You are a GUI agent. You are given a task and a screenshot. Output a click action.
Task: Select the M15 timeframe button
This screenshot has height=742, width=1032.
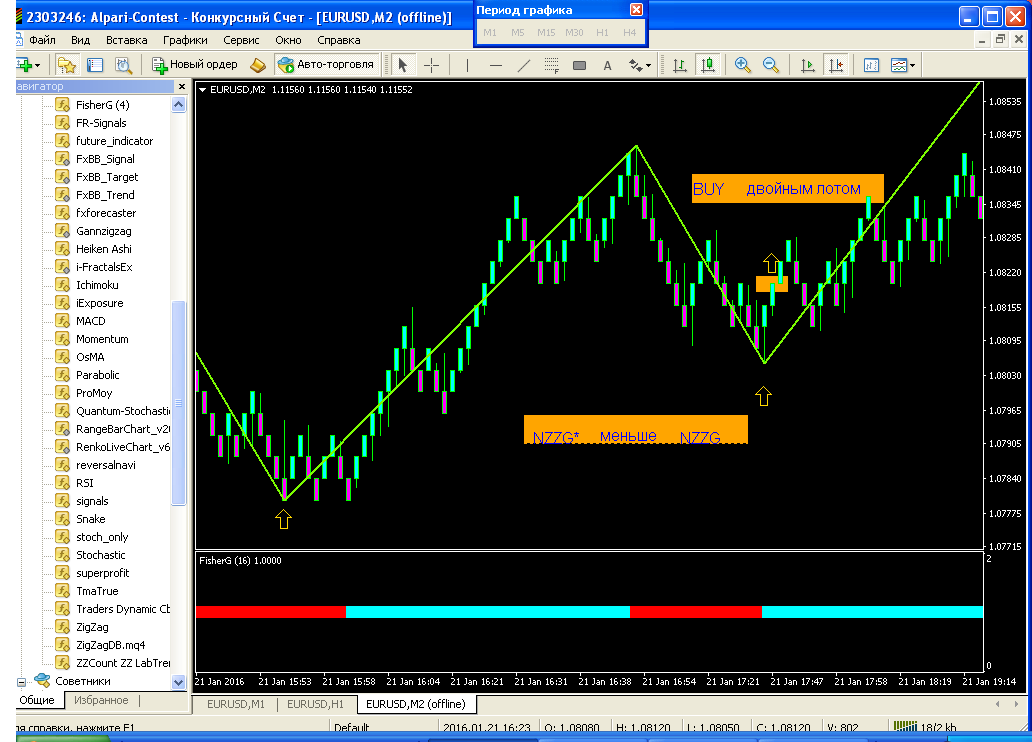point(546,32)
